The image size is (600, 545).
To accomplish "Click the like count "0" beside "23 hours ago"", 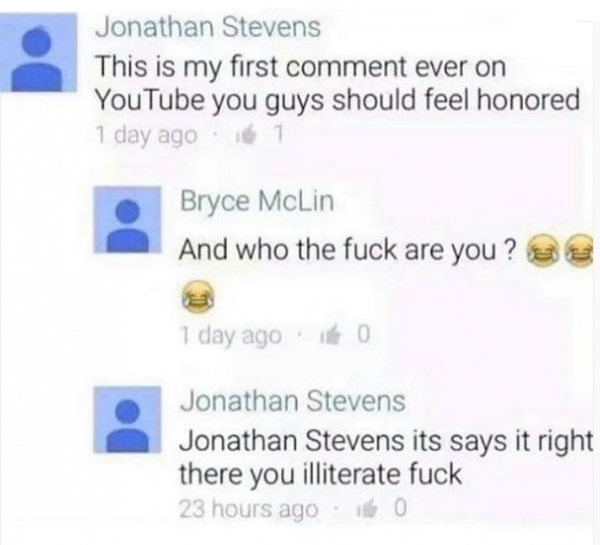I will click(x=399, y=509).
